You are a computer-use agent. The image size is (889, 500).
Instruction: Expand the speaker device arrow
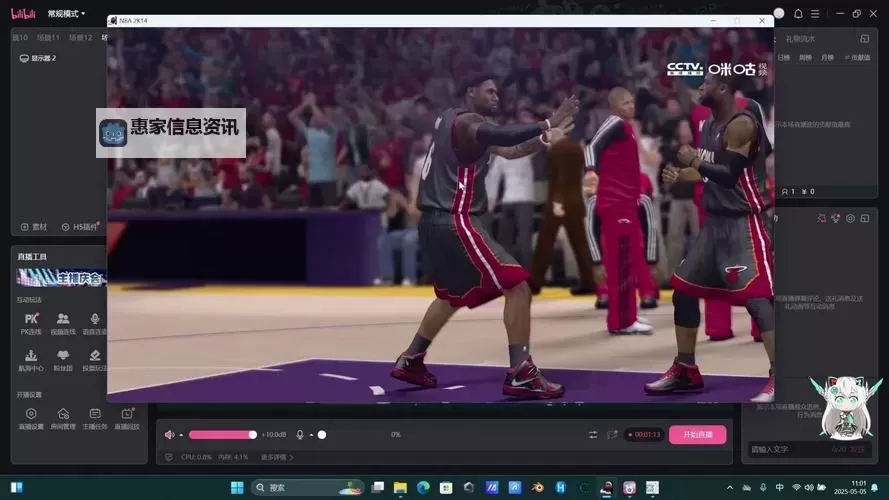click(x=181, y=435)
